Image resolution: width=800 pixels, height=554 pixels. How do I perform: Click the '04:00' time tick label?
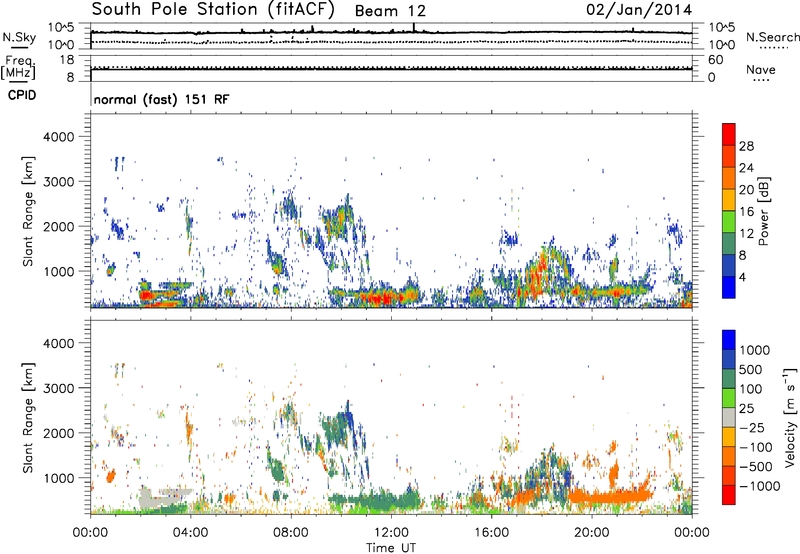coord(190,533)
